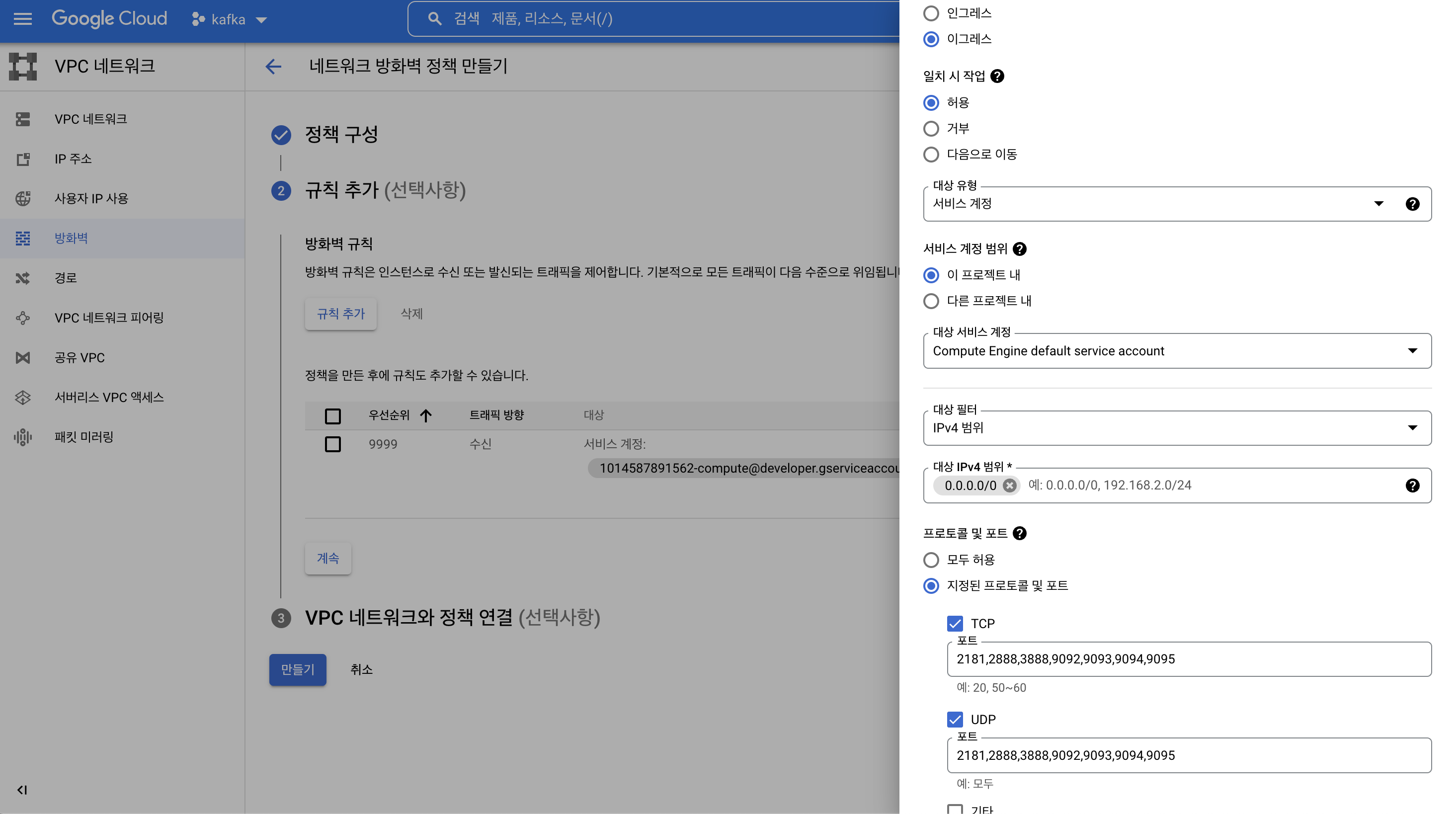Click help icon next to 프로토콜 및 포트

[x=1020, y=534]
